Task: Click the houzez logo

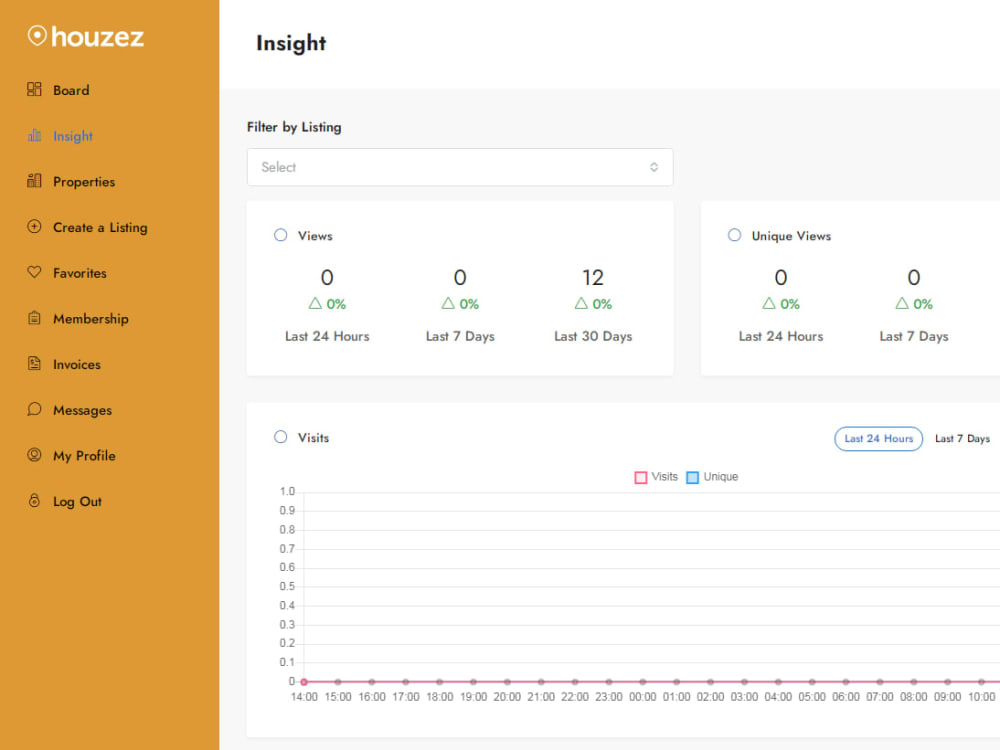Action: click(x=85, y=36)
